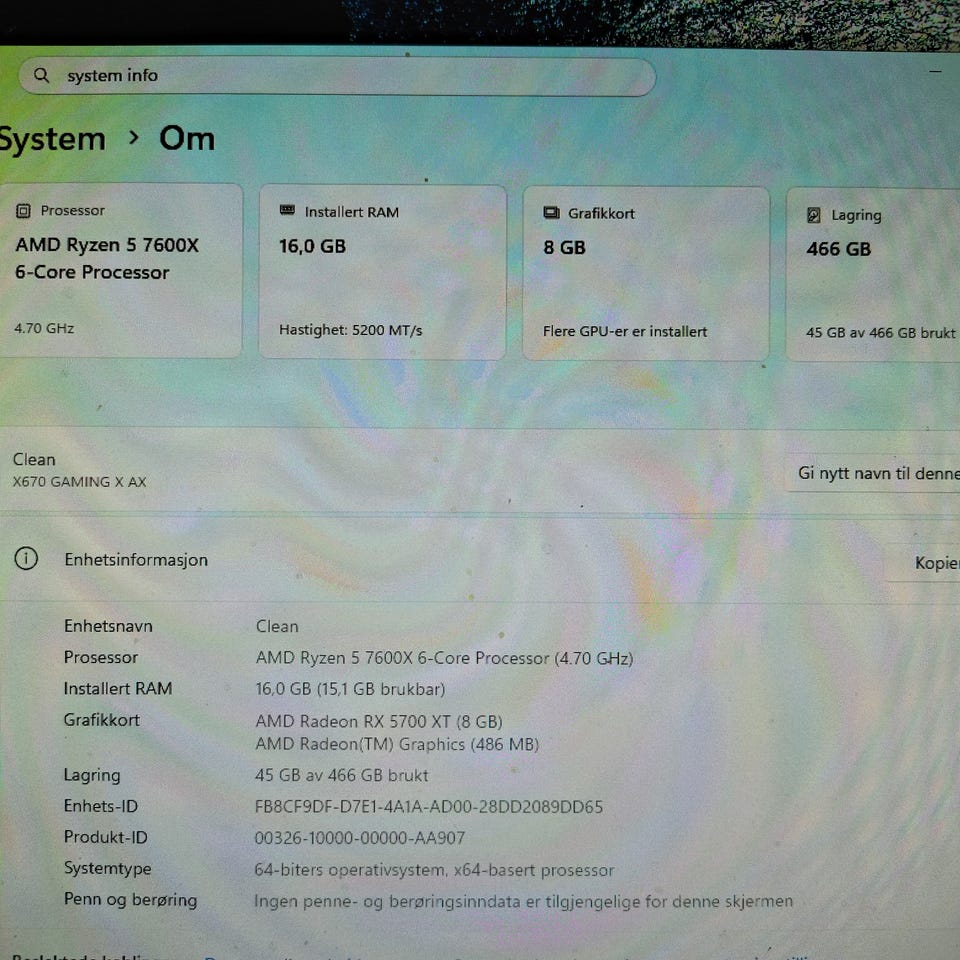Viewport: 960px width, 960px height.
Task: Click device name 'Clean' above X670 GAMING
Action: pos(34,460)
